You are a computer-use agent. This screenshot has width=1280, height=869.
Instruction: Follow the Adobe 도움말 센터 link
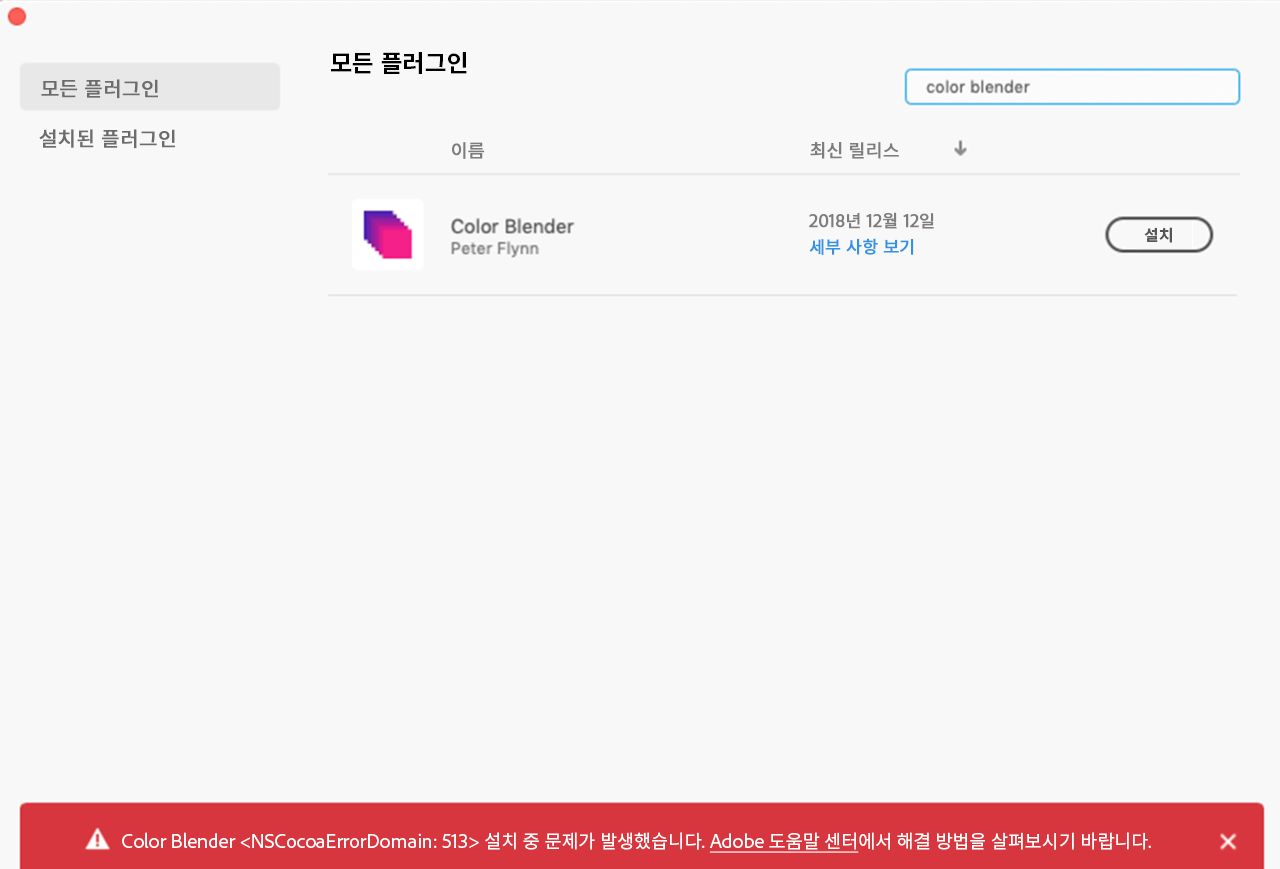point(784,841)
